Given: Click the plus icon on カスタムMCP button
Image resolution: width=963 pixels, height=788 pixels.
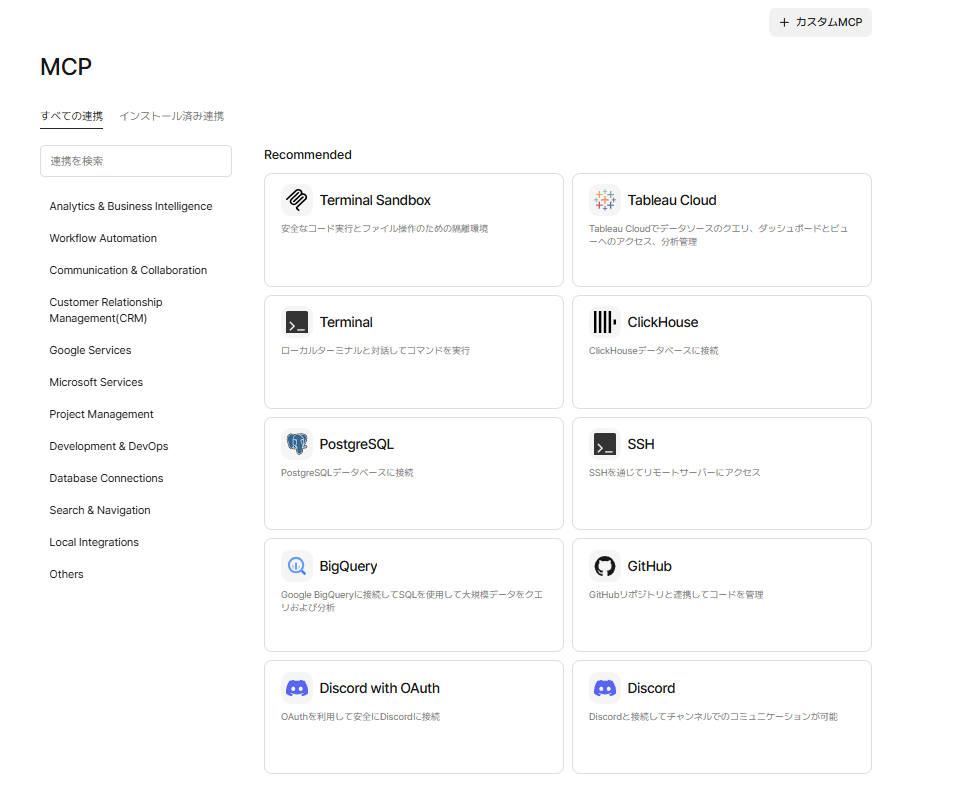Looking at the screenshot, I should point(784,22).
